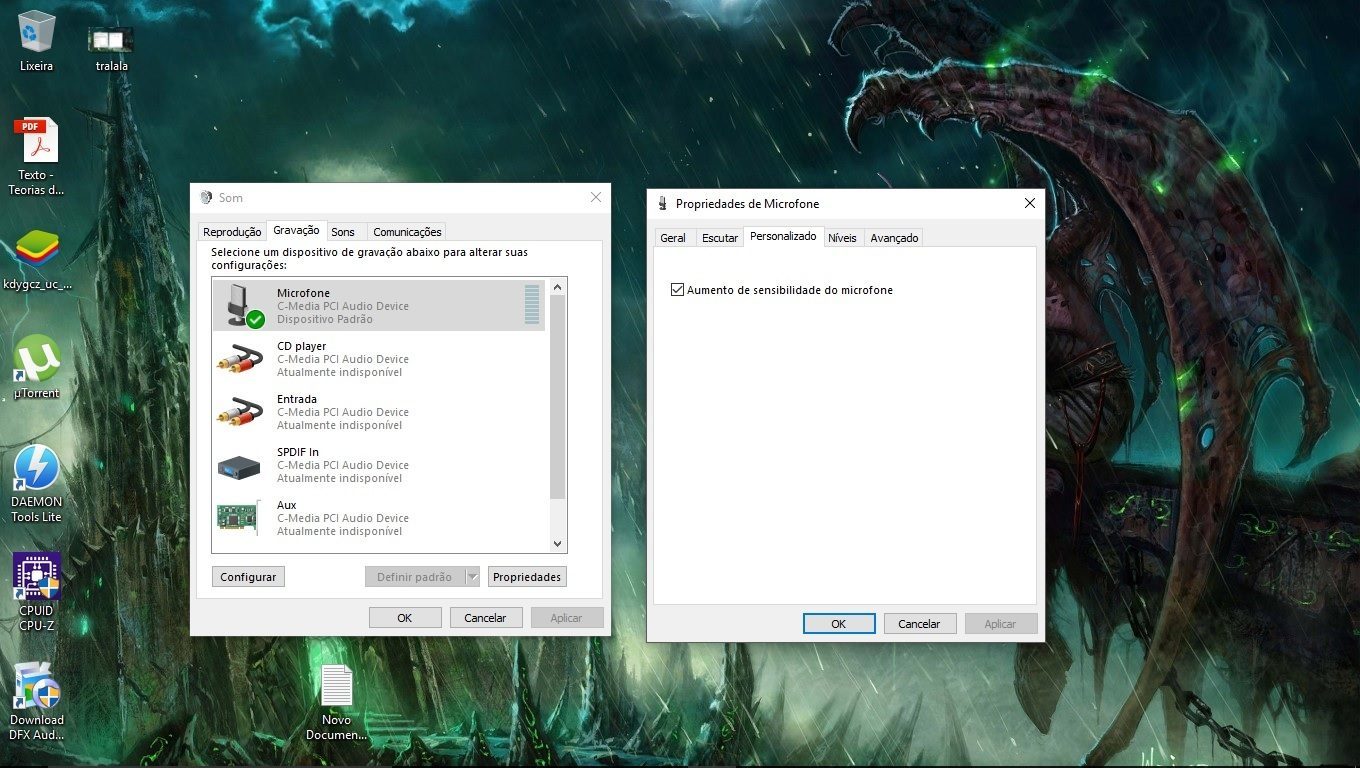
Task: Select the Microfone name in the list
Action: coord(303,293)
